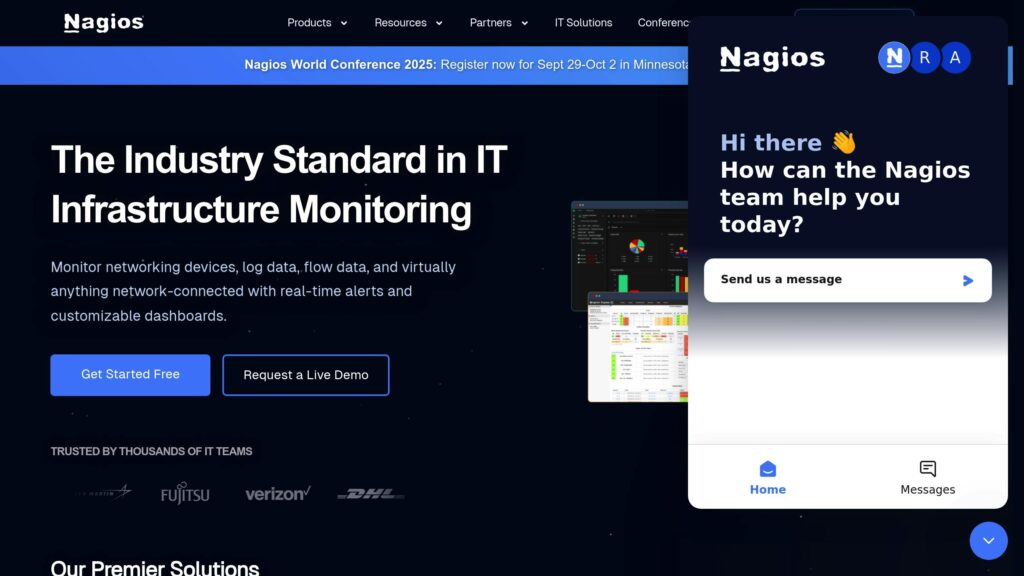Screen dimensions: 1024x576
Task: Click the send arrow icon in chat
Action: pyautogui.click(x=968, y=281)
